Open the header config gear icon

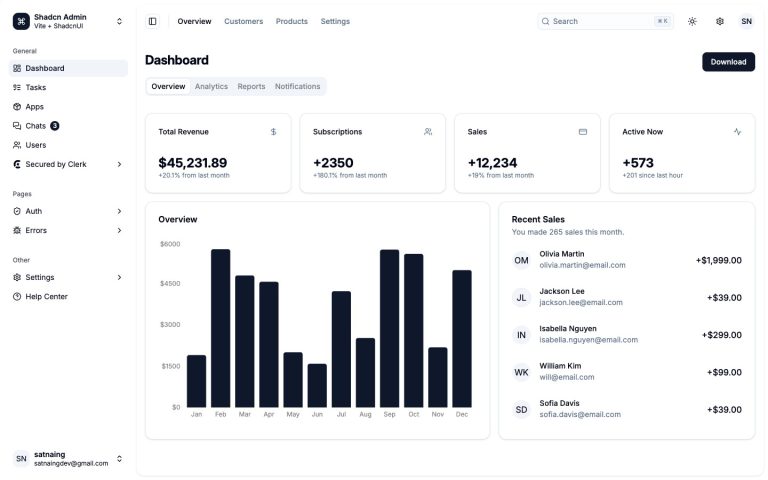click(x=720, y=22)
